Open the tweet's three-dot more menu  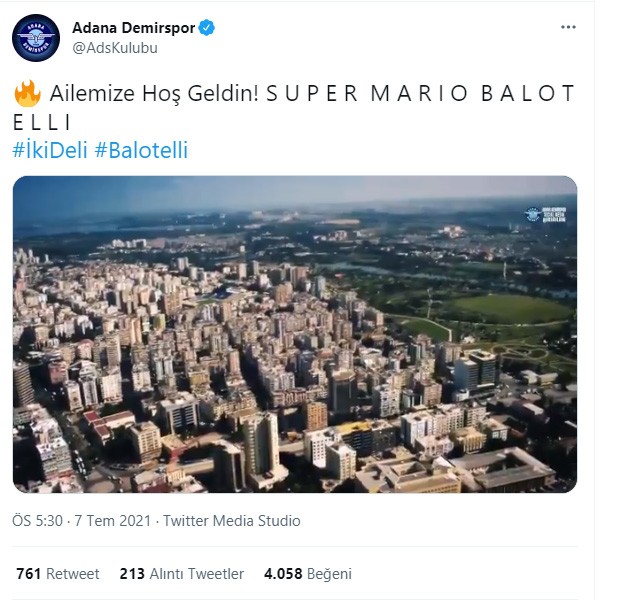pyautogui.click(x=568, y=27)
